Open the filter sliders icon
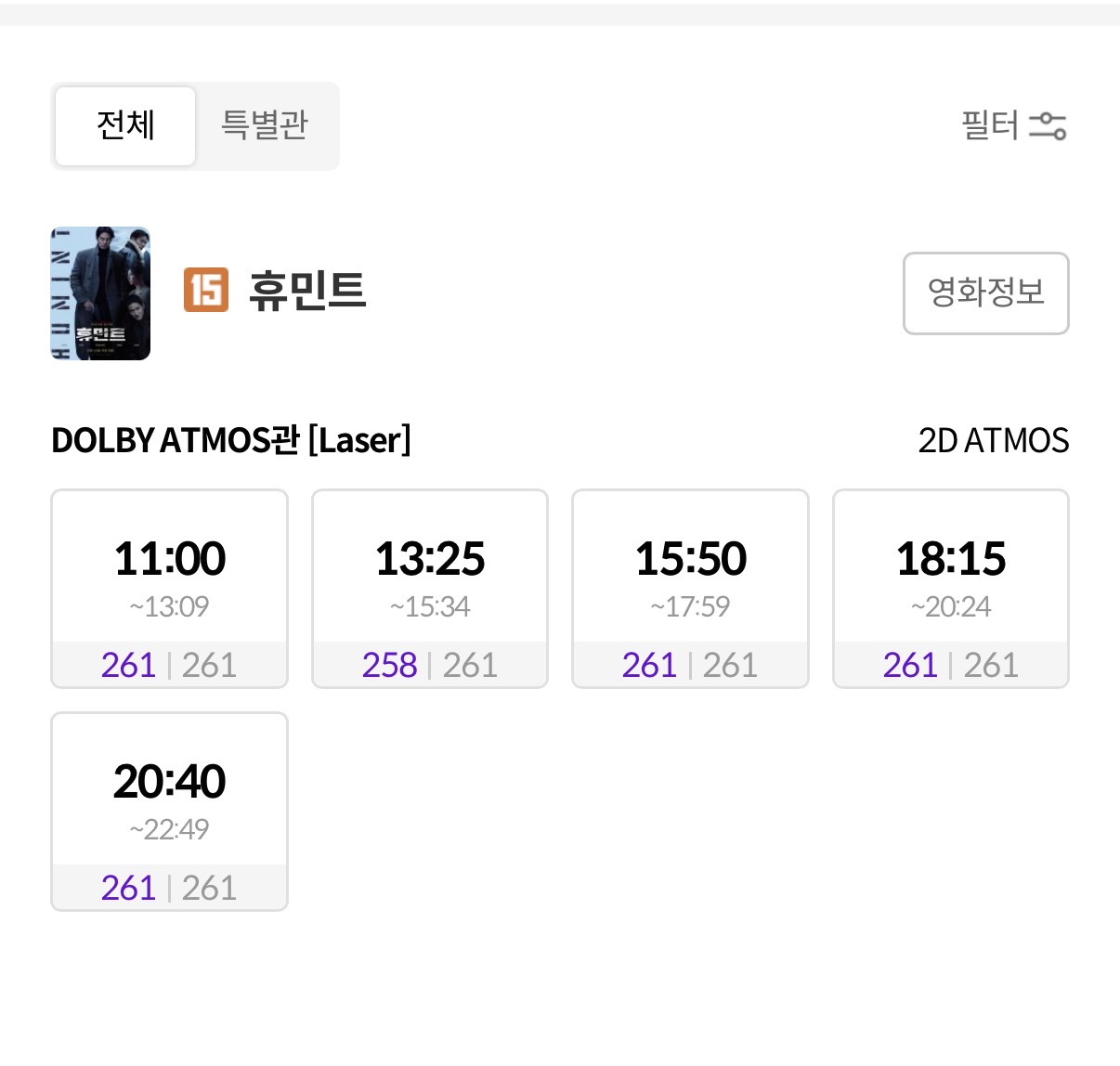1120x1066 pixels. 1048,125
